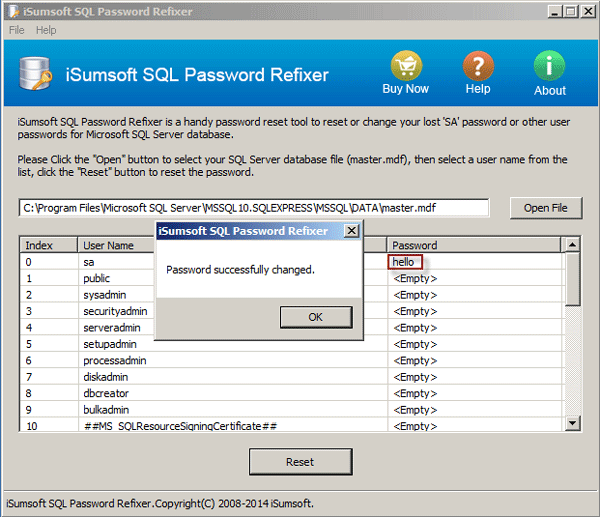Click the copyright status bar text
Image resolution: width=600 pixels, height=517 pixels.
(x=160, y=503)
